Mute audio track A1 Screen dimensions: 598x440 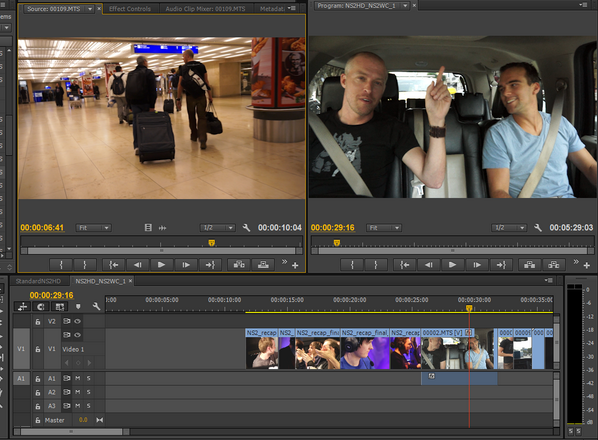click(x=77, y=378)
